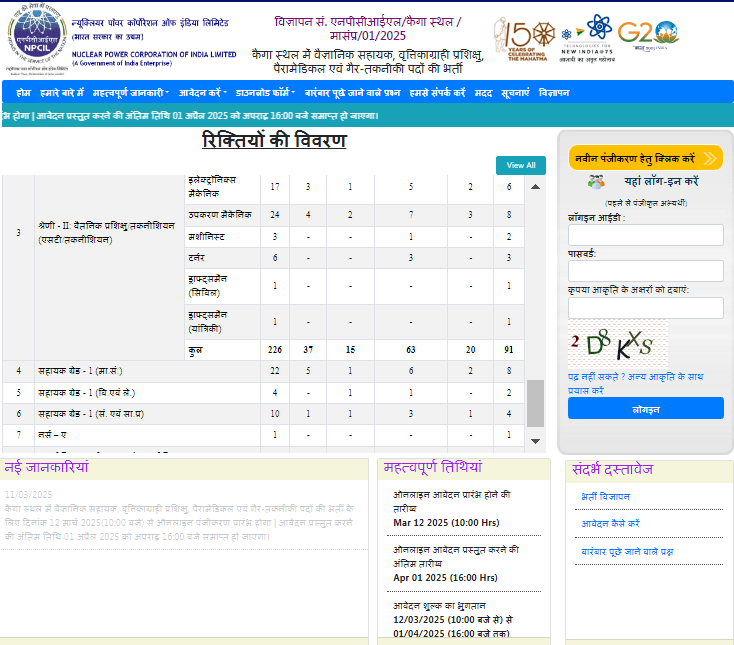Open the डाउनलोड फॉर्म dropdown menu

[x=266, y=92]
